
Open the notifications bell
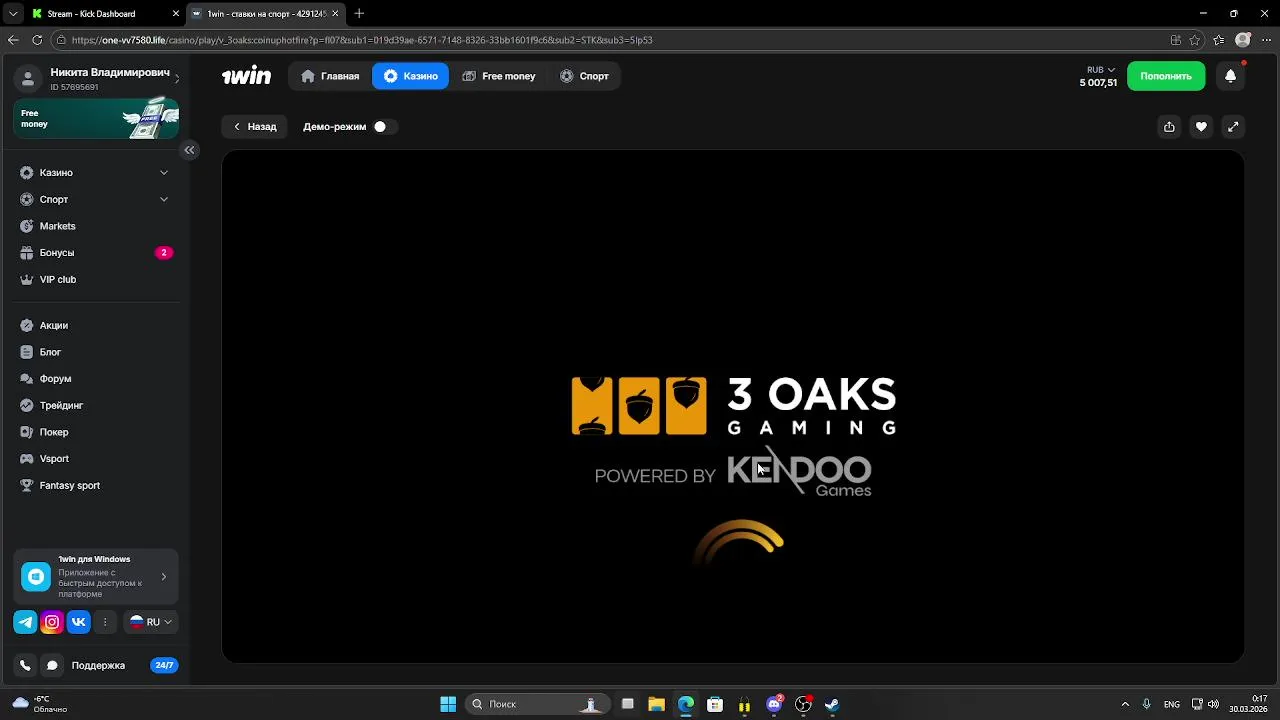click(x=1230, y=76)
